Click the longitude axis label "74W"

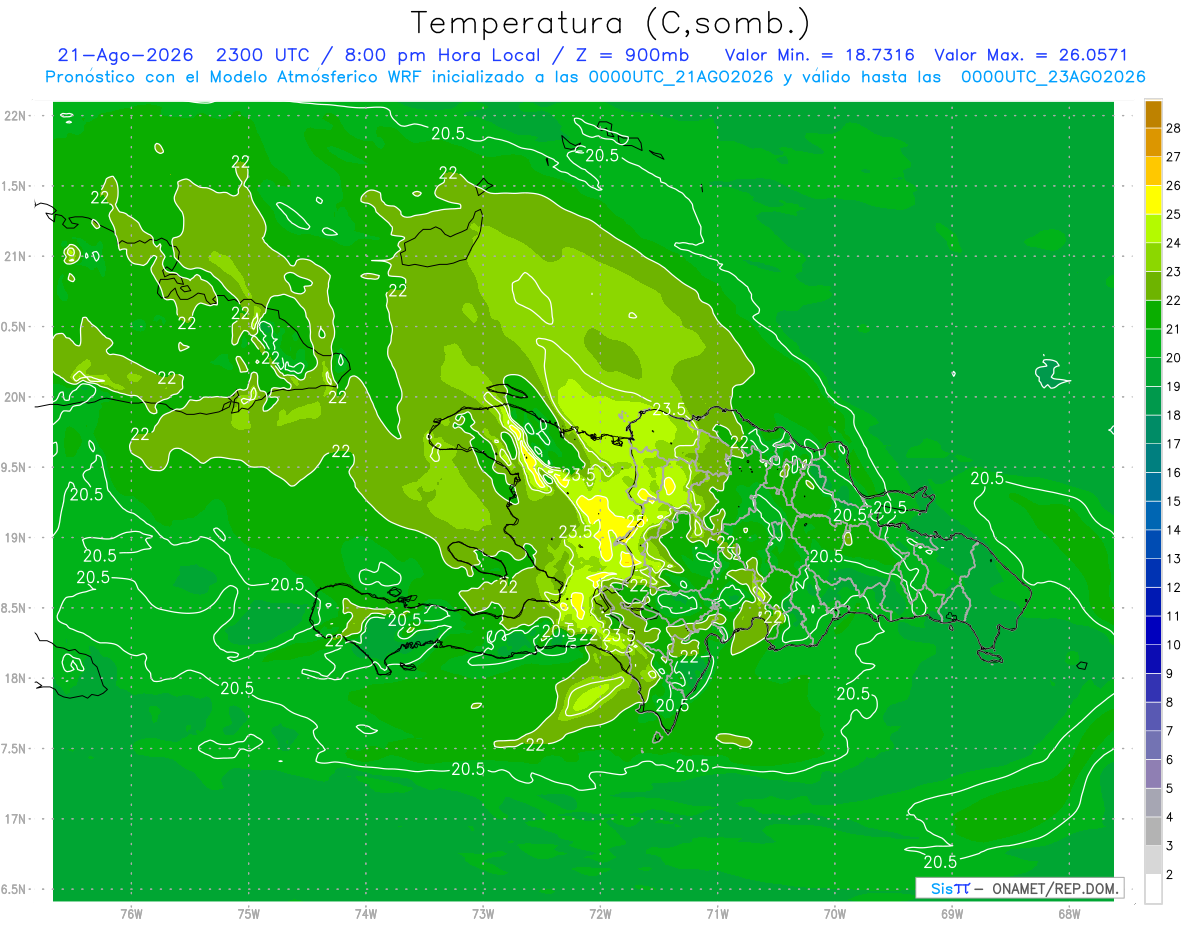(x=366, y=914)
